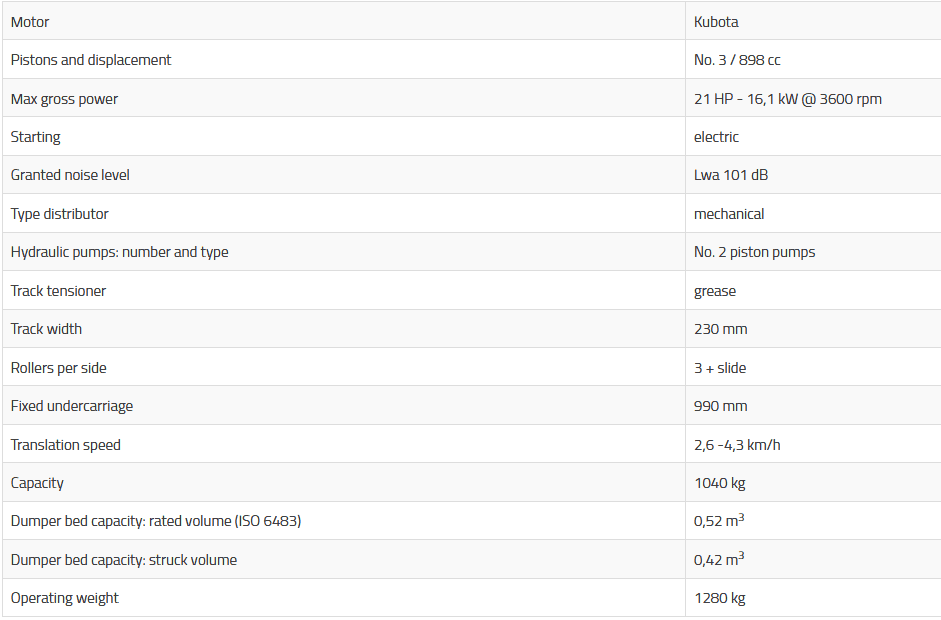Select the "No. 3 / 898 cc" value
This screenshot has height=620, width=941.
[737, 60]
